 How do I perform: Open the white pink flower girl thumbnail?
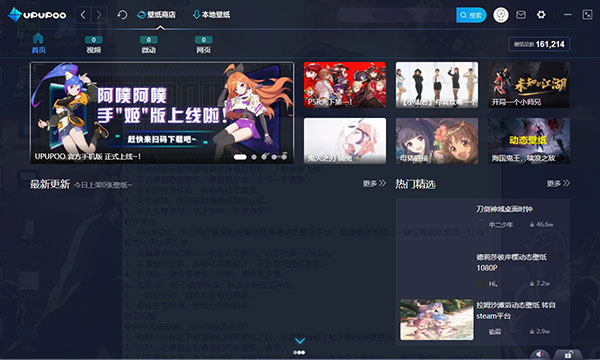pyautogui.click(x=345, y=141)
